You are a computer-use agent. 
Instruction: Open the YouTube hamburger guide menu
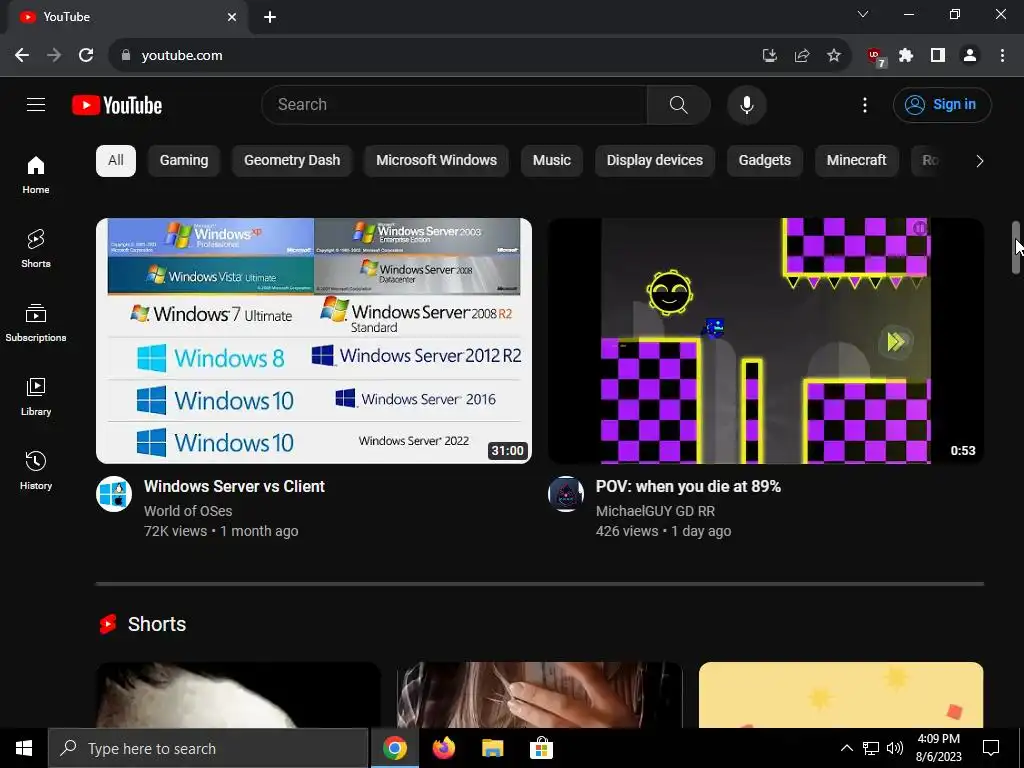[x=36, y=104]
